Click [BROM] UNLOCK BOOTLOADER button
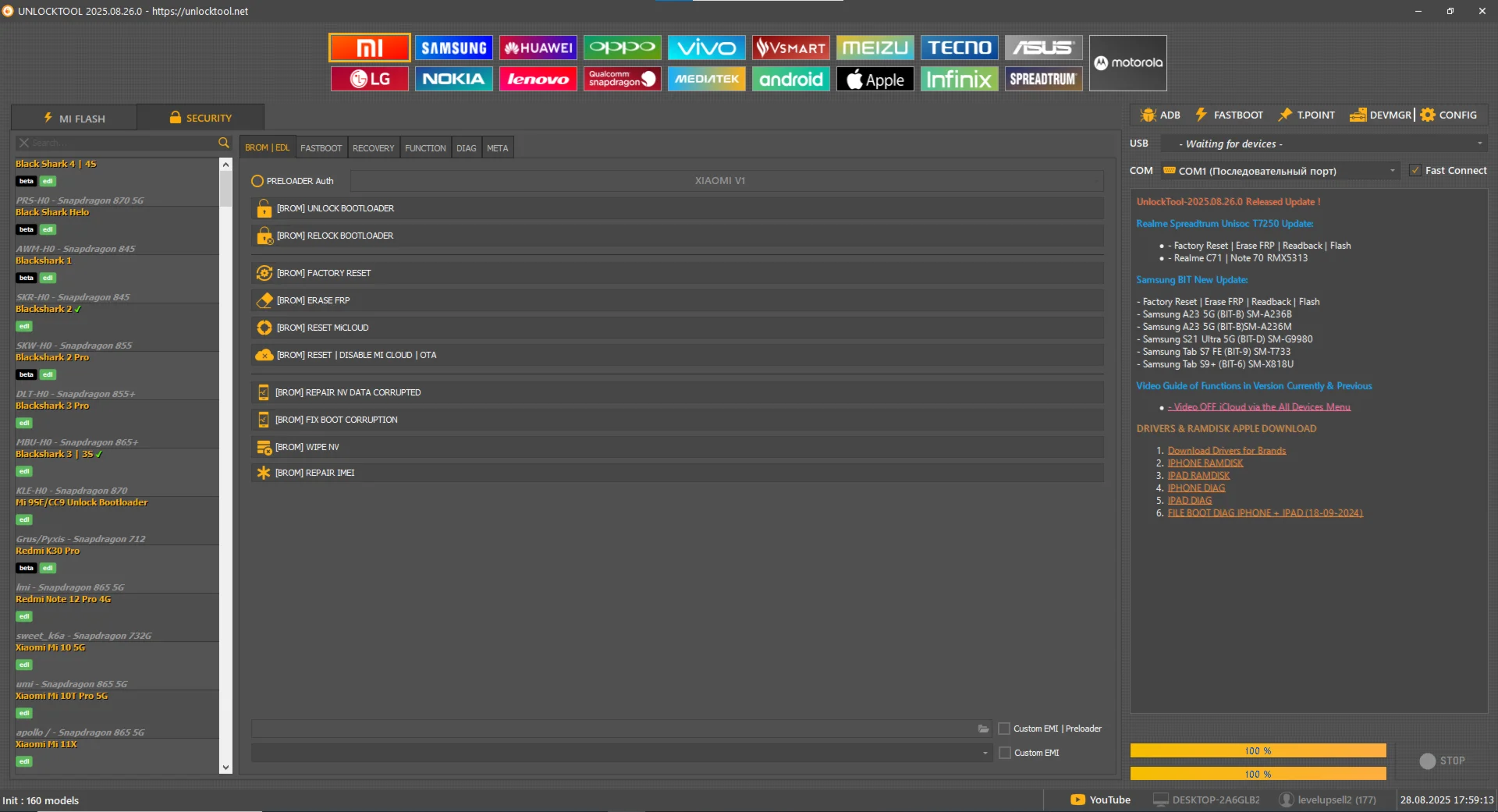The height and width of the screenshot is (812, 1498). (x=335, y=208)
